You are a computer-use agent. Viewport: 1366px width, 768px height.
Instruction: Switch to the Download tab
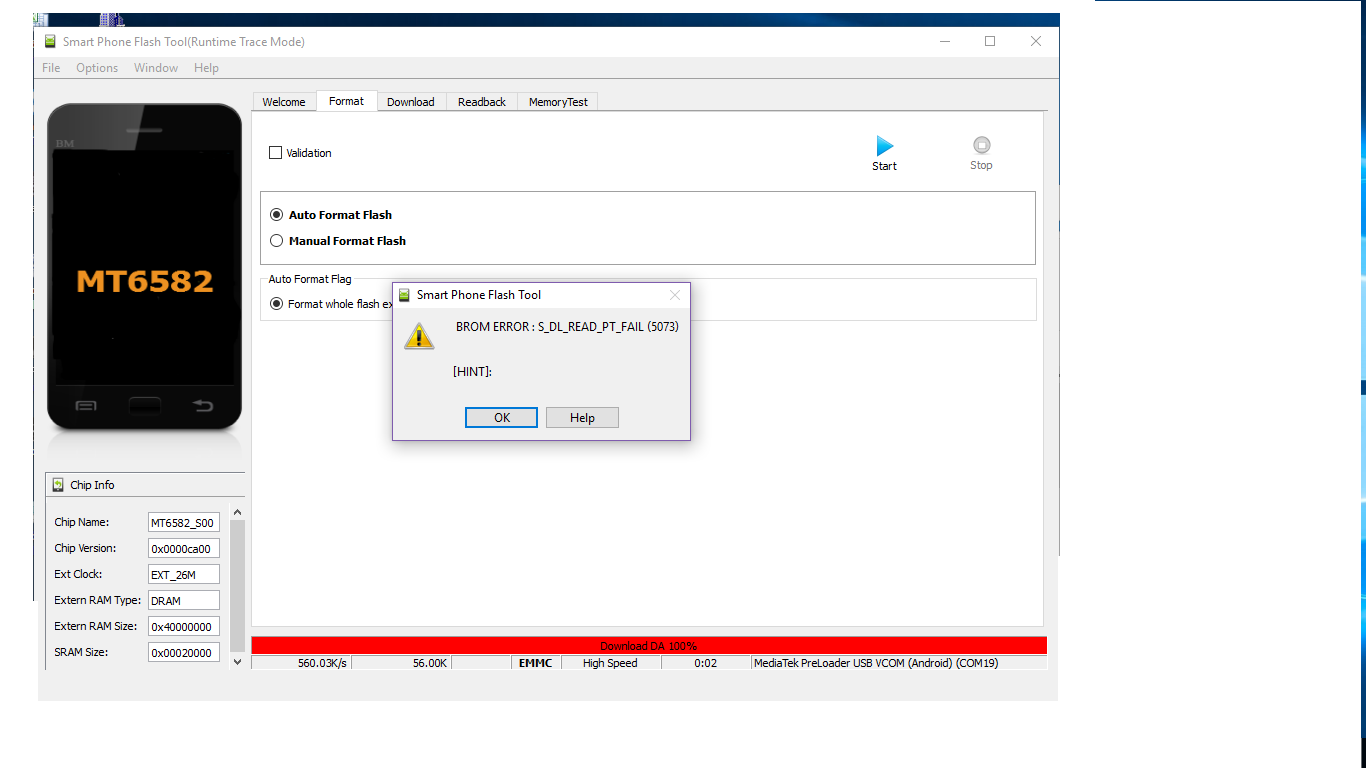pos(410,102)
